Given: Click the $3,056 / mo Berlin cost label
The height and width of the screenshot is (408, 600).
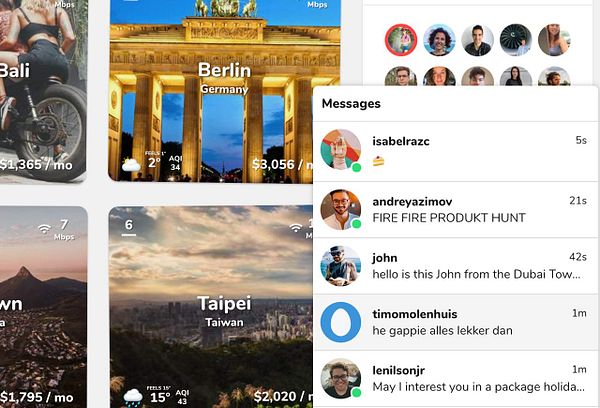Looking at the screenshot, I should coord(282,165).
